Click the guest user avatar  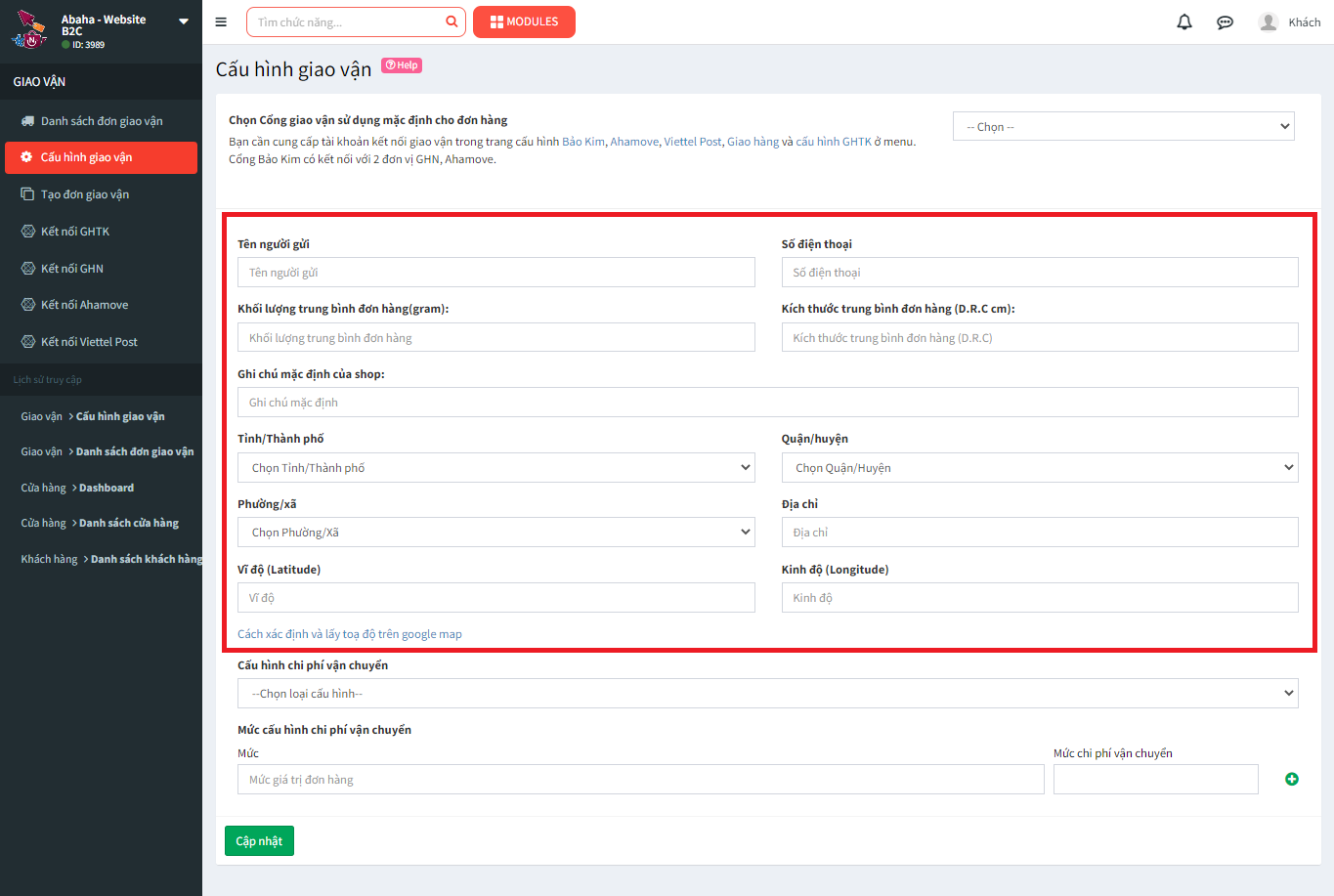click(x=1269, y=22)
